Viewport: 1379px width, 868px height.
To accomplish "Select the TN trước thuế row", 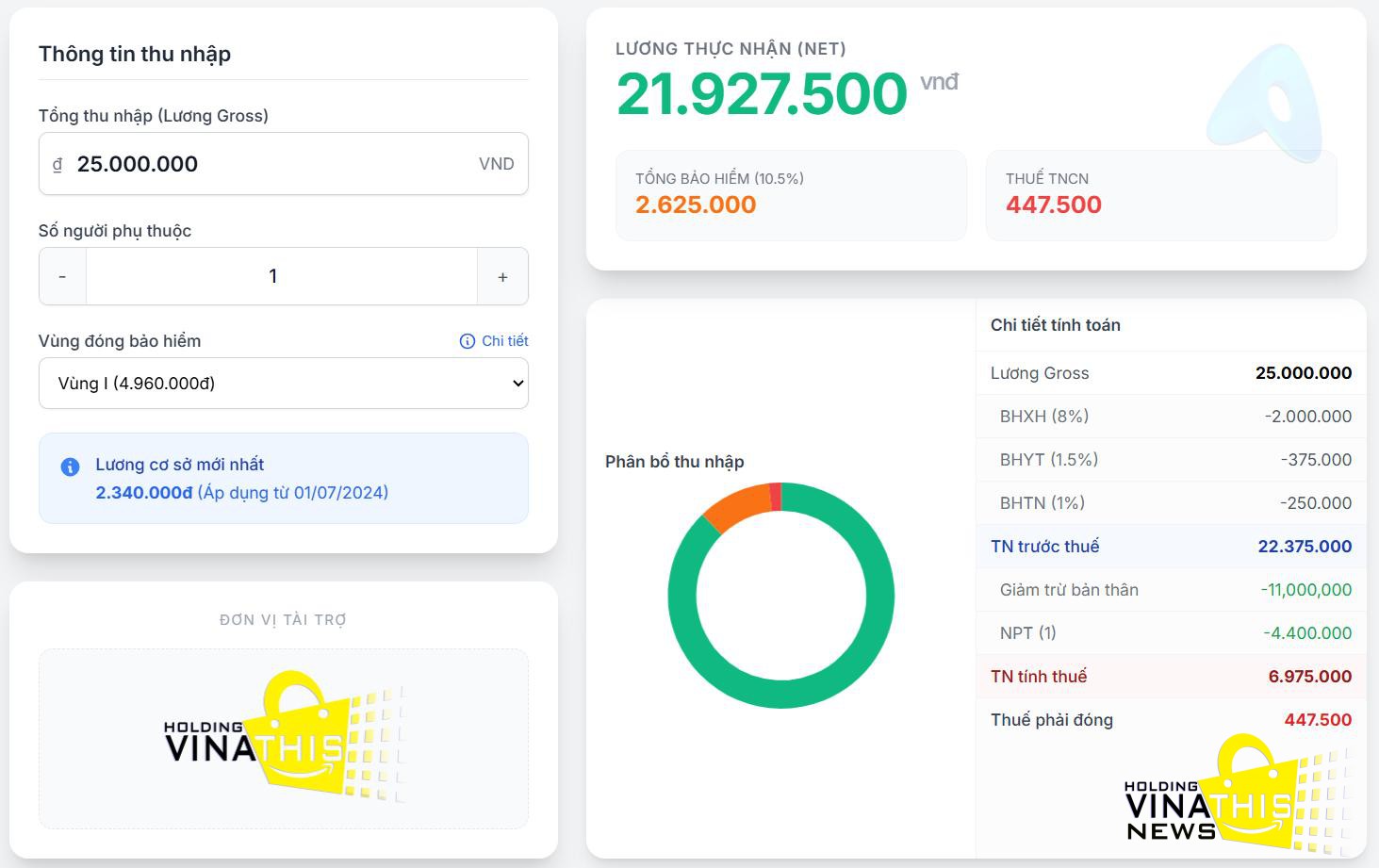I will 1170,547.
